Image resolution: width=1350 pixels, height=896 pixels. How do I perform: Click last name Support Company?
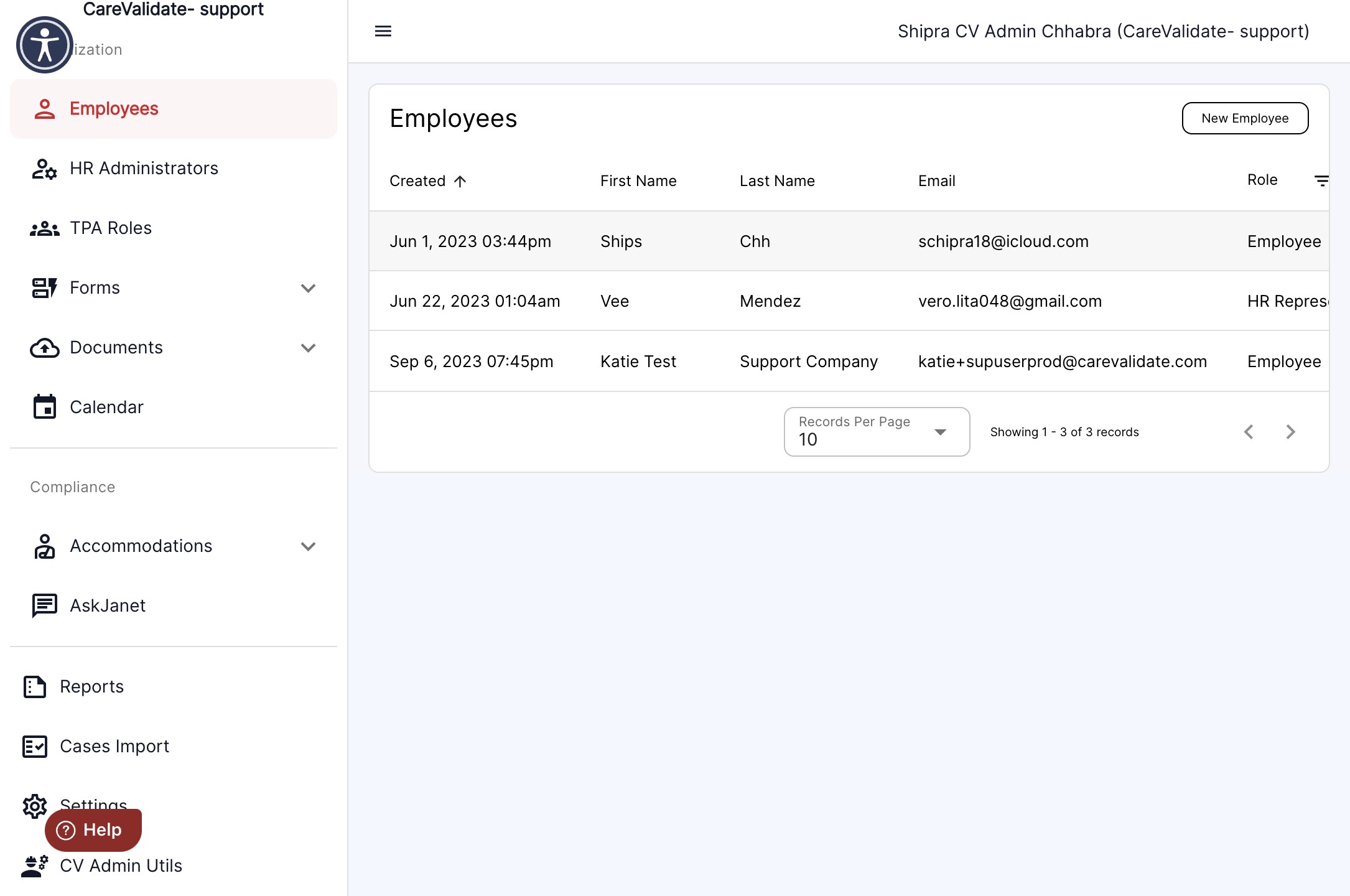(x=809, y=362)
